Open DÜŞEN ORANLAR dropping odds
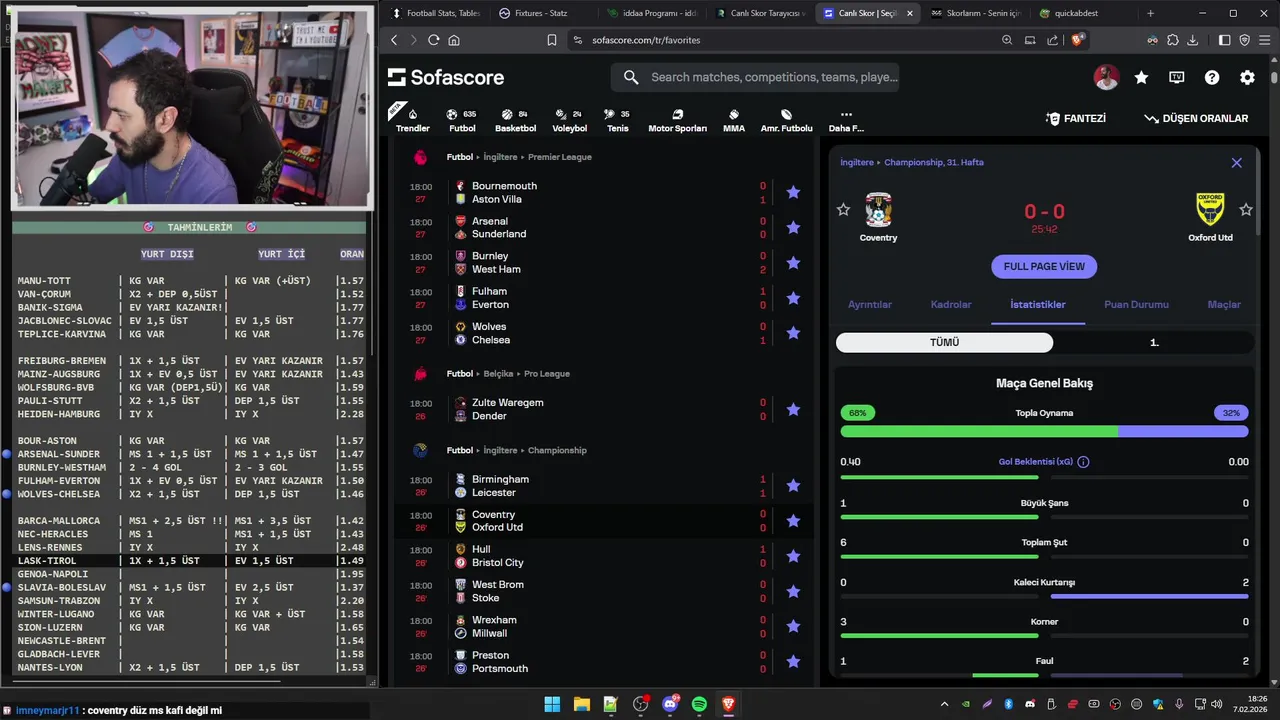Viewport: 1280px width, 720px height. coord(1196,118)
